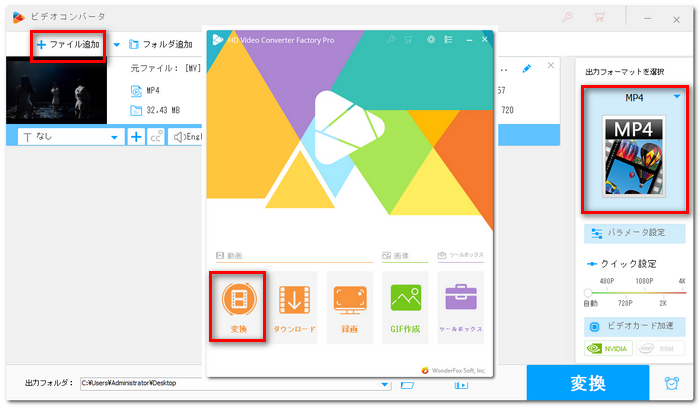Viewport: 700px width, 407px height.
Task: Click the menu list icon in launcher window
Action: click(448, 40)
